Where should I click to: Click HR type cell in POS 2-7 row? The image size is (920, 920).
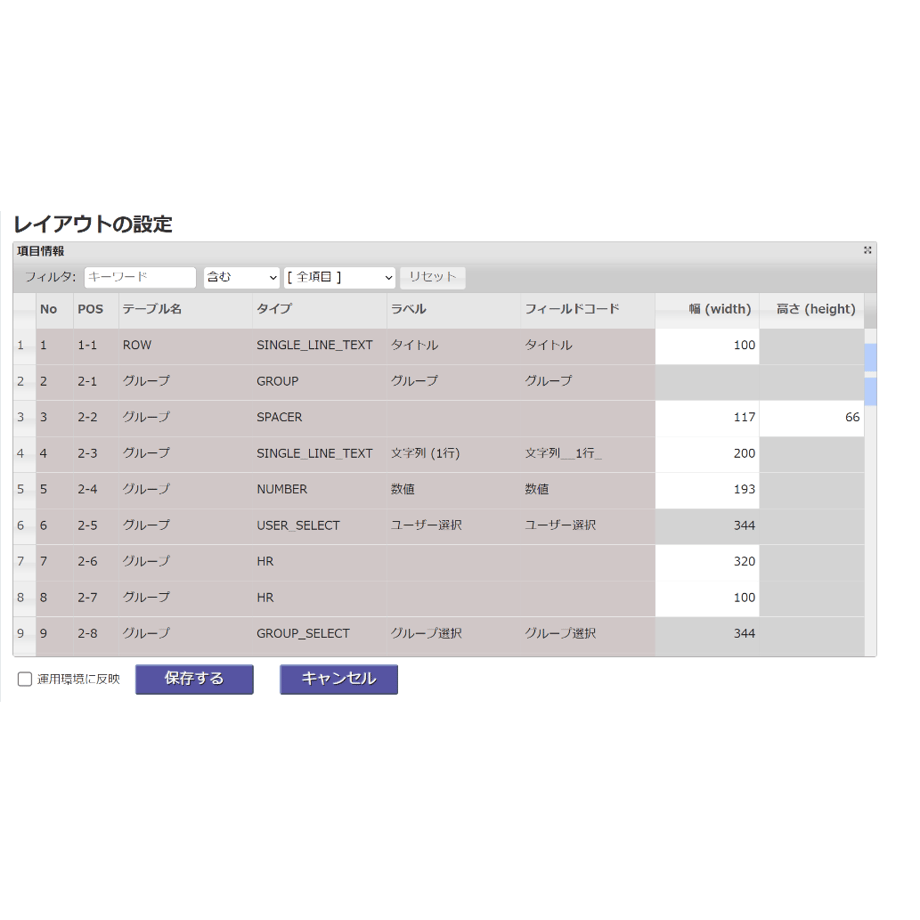click(x=320, y=598)
